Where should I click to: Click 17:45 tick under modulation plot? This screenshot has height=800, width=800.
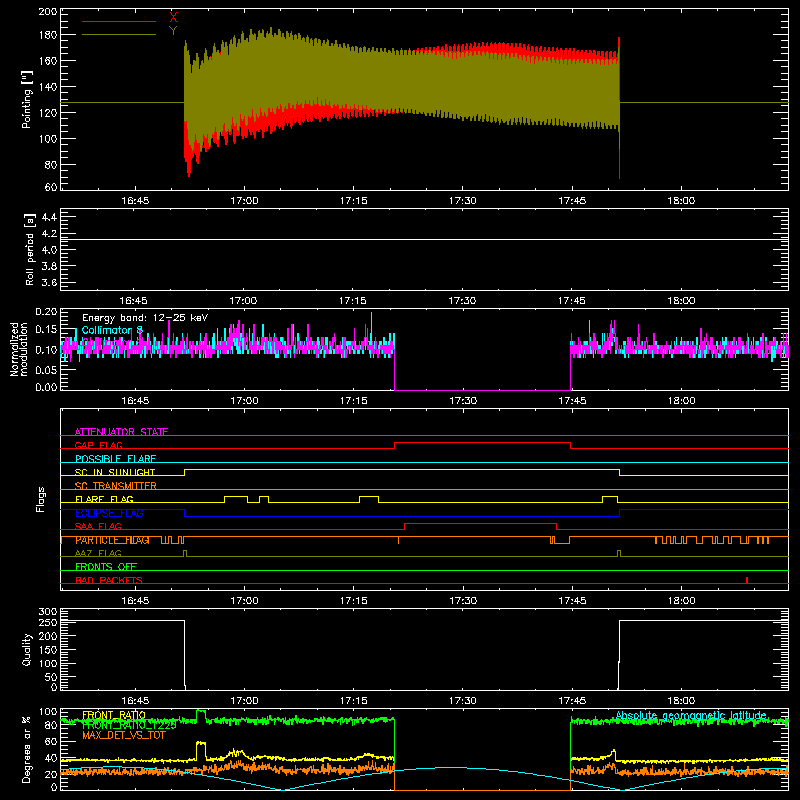coord(572,401)
